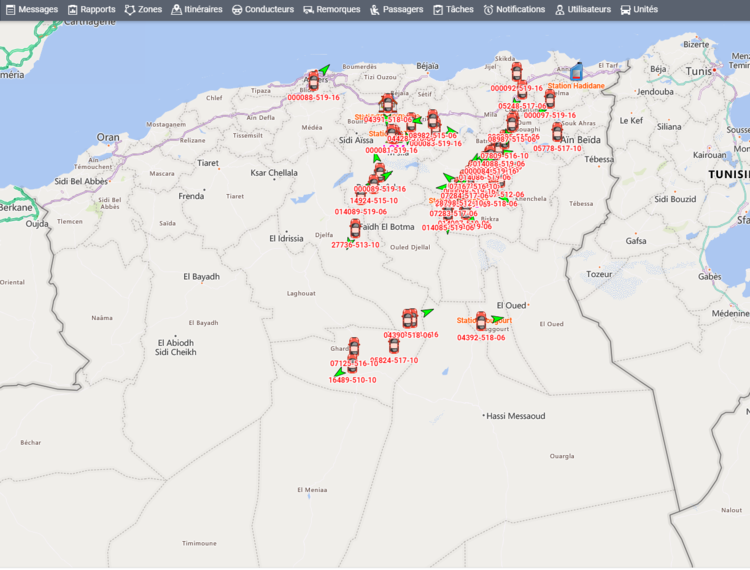Viewport: 750px width, 570px height.
Task: Open the Remorques tab
Action: point(331,10)
